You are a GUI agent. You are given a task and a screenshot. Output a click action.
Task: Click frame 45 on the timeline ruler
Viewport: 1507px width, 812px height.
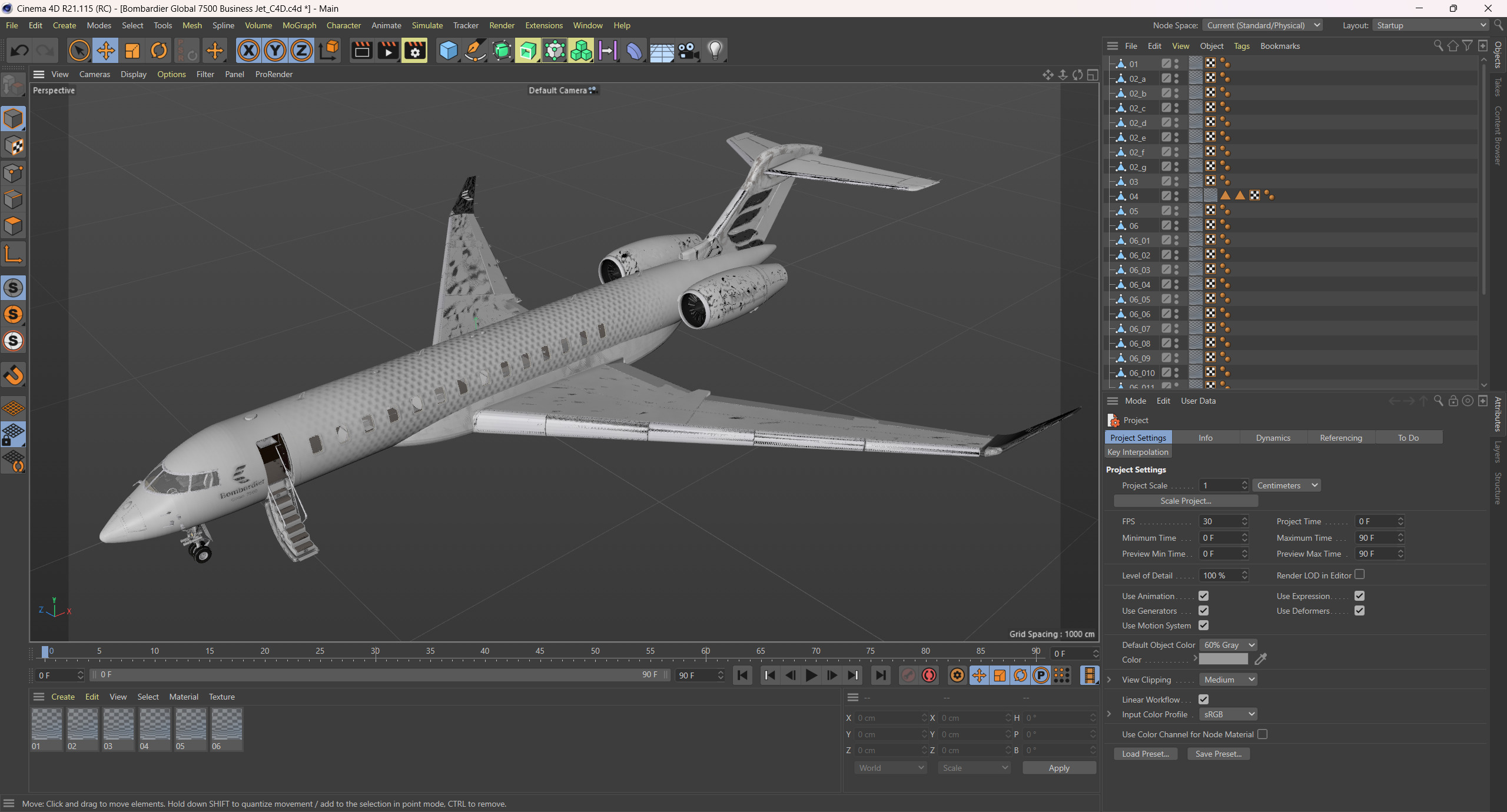point(540,651)
